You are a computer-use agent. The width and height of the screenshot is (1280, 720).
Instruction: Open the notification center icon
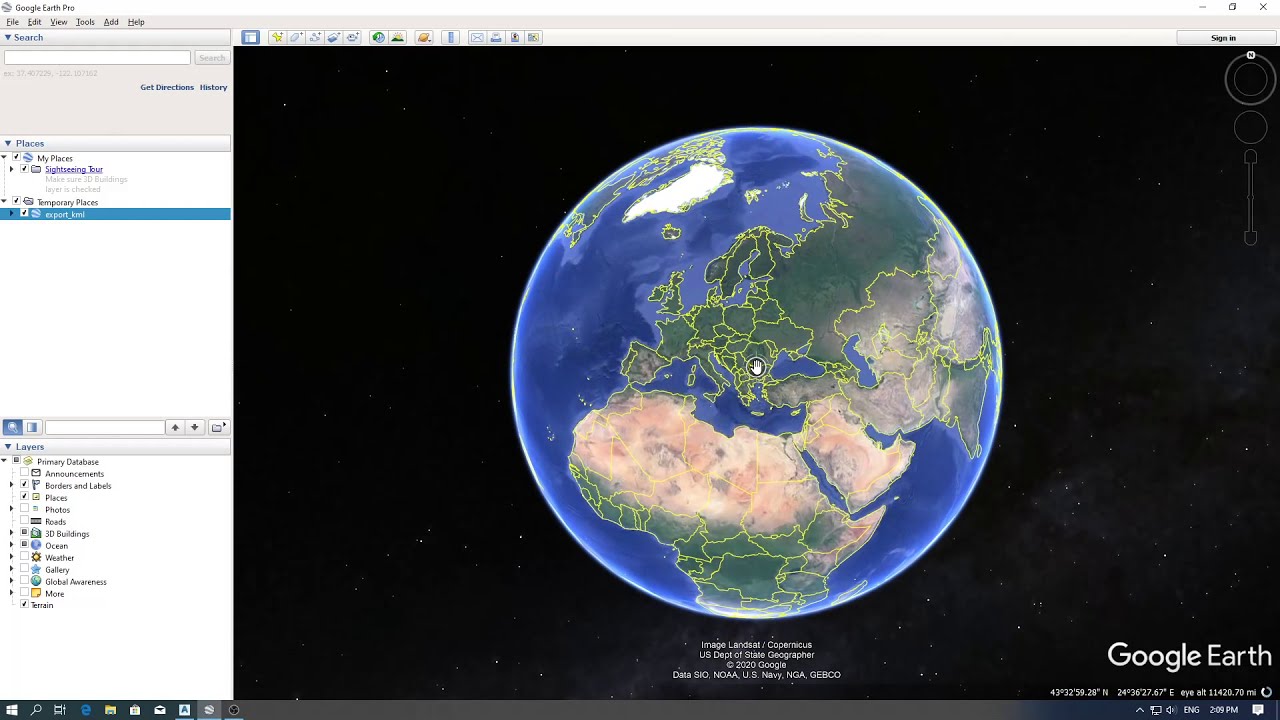pyautogui.click(x=1258, y=710)
